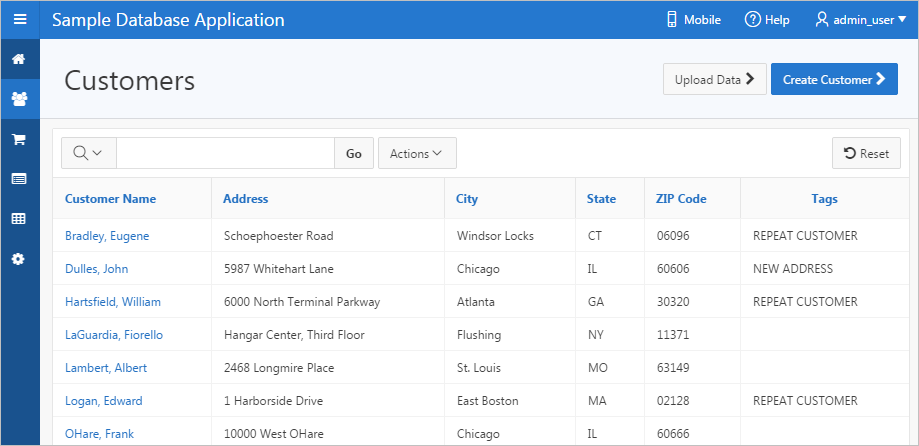Viewport: 919px width, 446px height.
Task: Expand the Actions menu
Action: pos(417,153)
